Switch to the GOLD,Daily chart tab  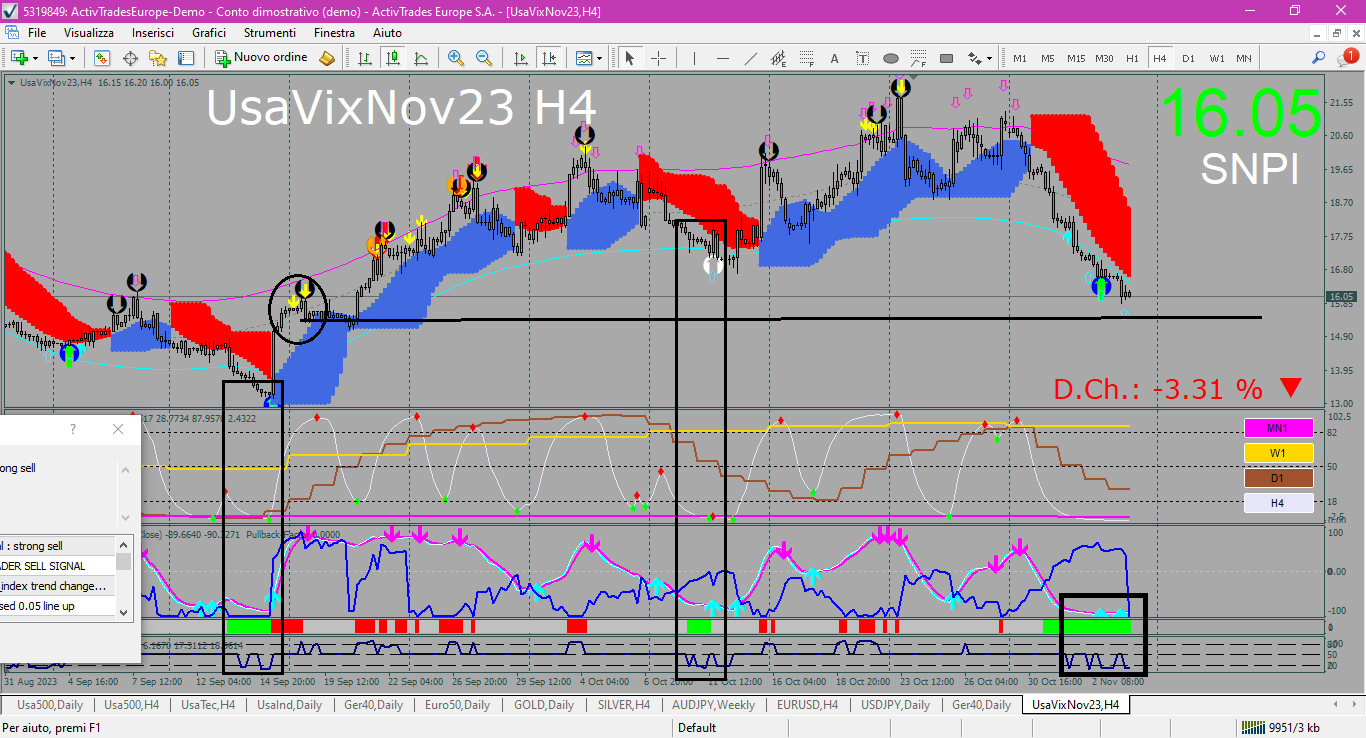point(544,705)
